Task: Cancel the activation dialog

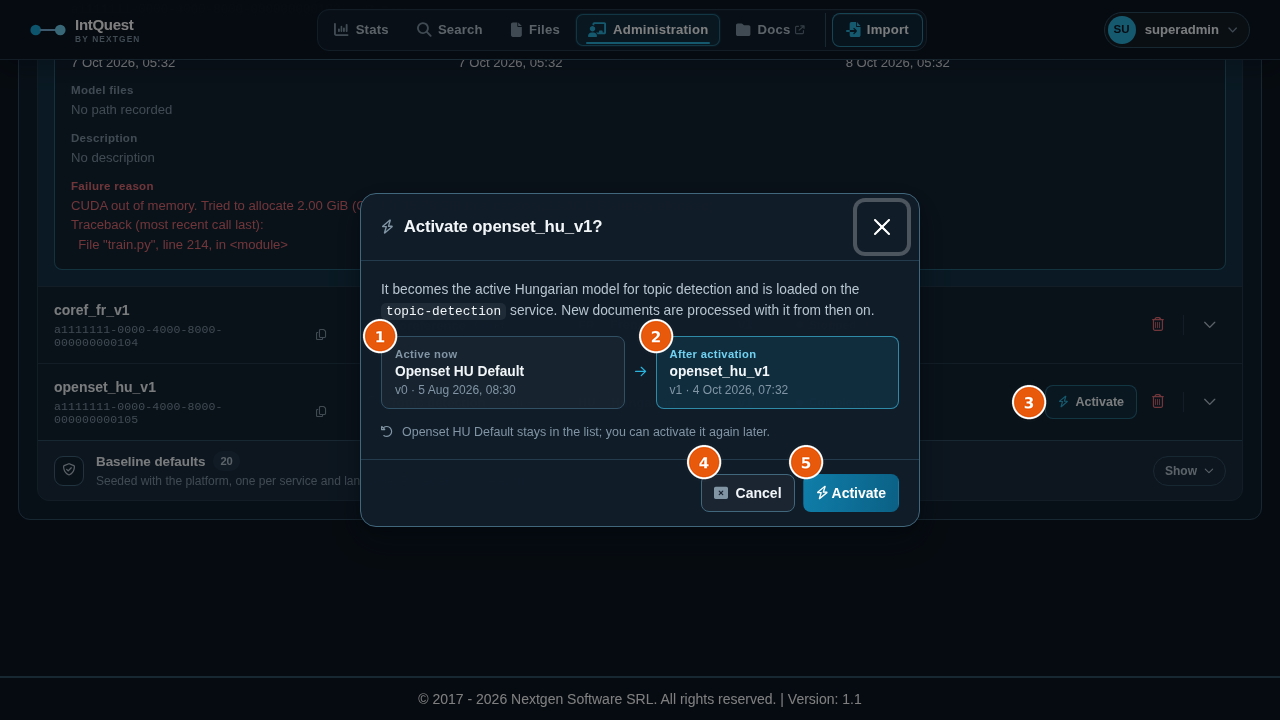Action: point(748,493)
